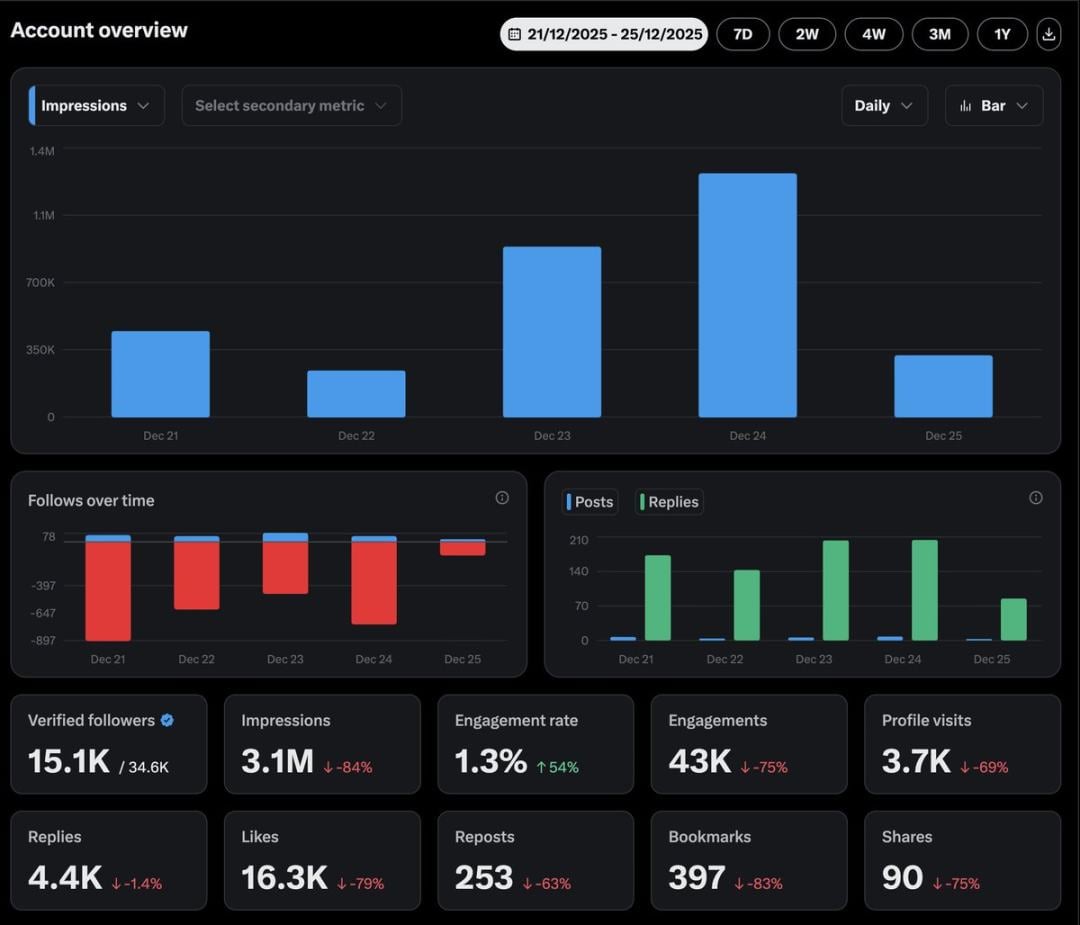Click the bar chart icon next to Bar
Viewport: 1080px width, 925px height.
[x=965, y=106]
